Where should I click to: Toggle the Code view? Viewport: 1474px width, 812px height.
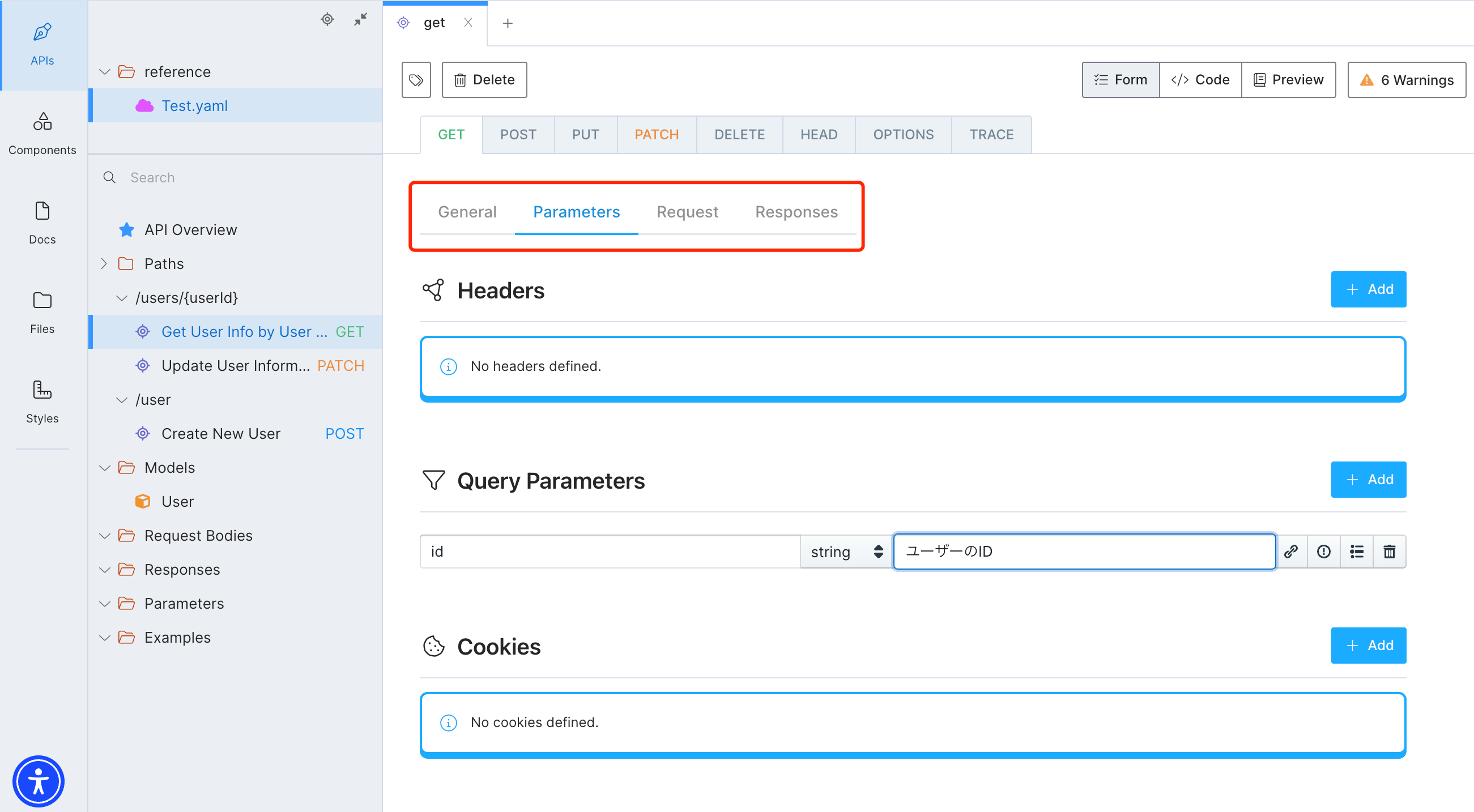tap(1198, 79)
